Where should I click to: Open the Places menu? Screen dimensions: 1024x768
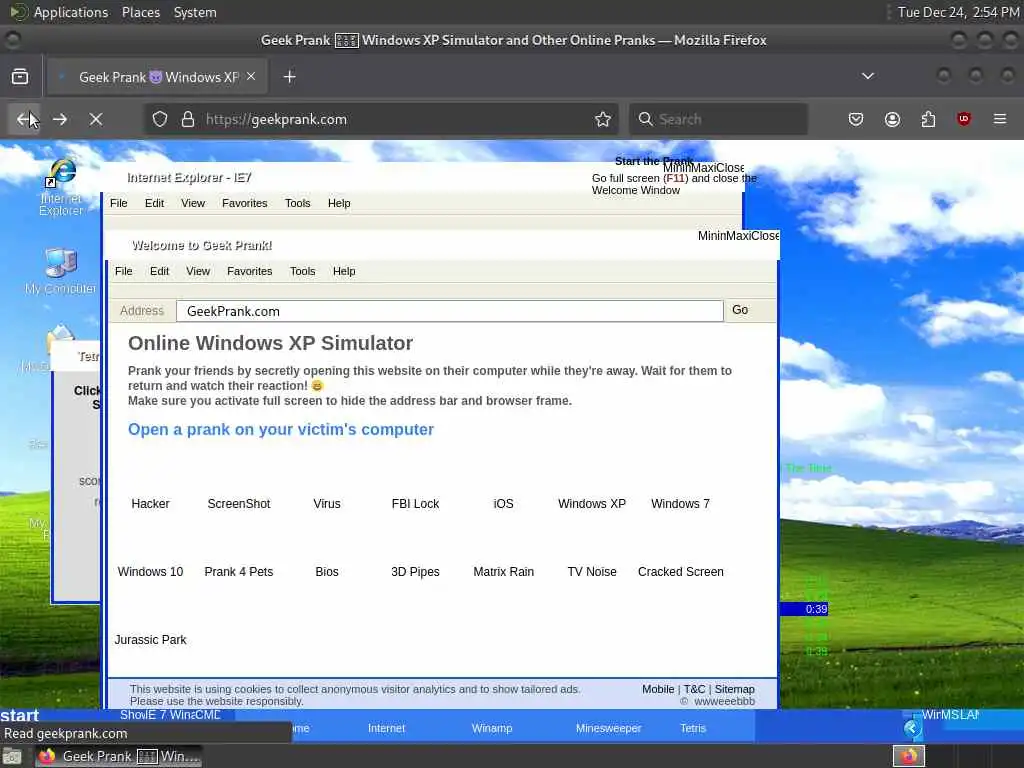(141, 12)
